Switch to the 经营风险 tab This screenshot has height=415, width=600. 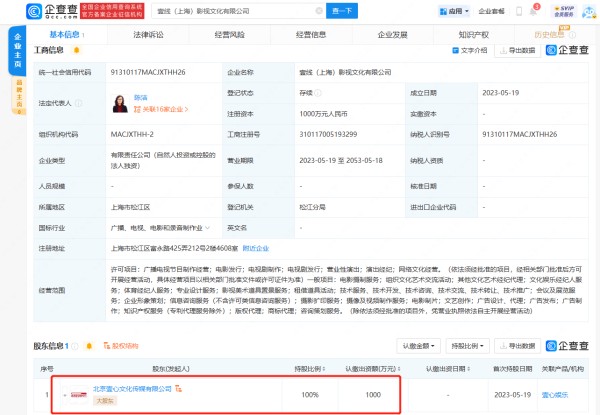click(x=230, y=35)
